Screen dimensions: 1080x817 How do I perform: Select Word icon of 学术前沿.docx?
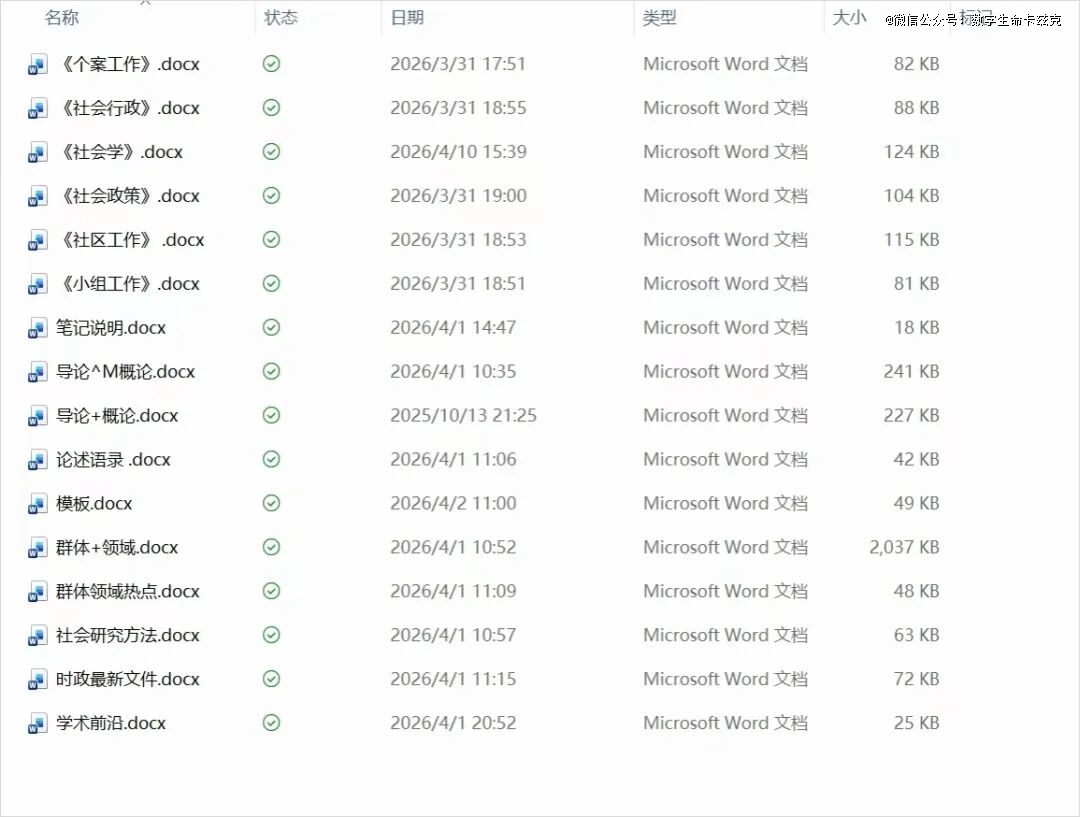pos(38,724)
